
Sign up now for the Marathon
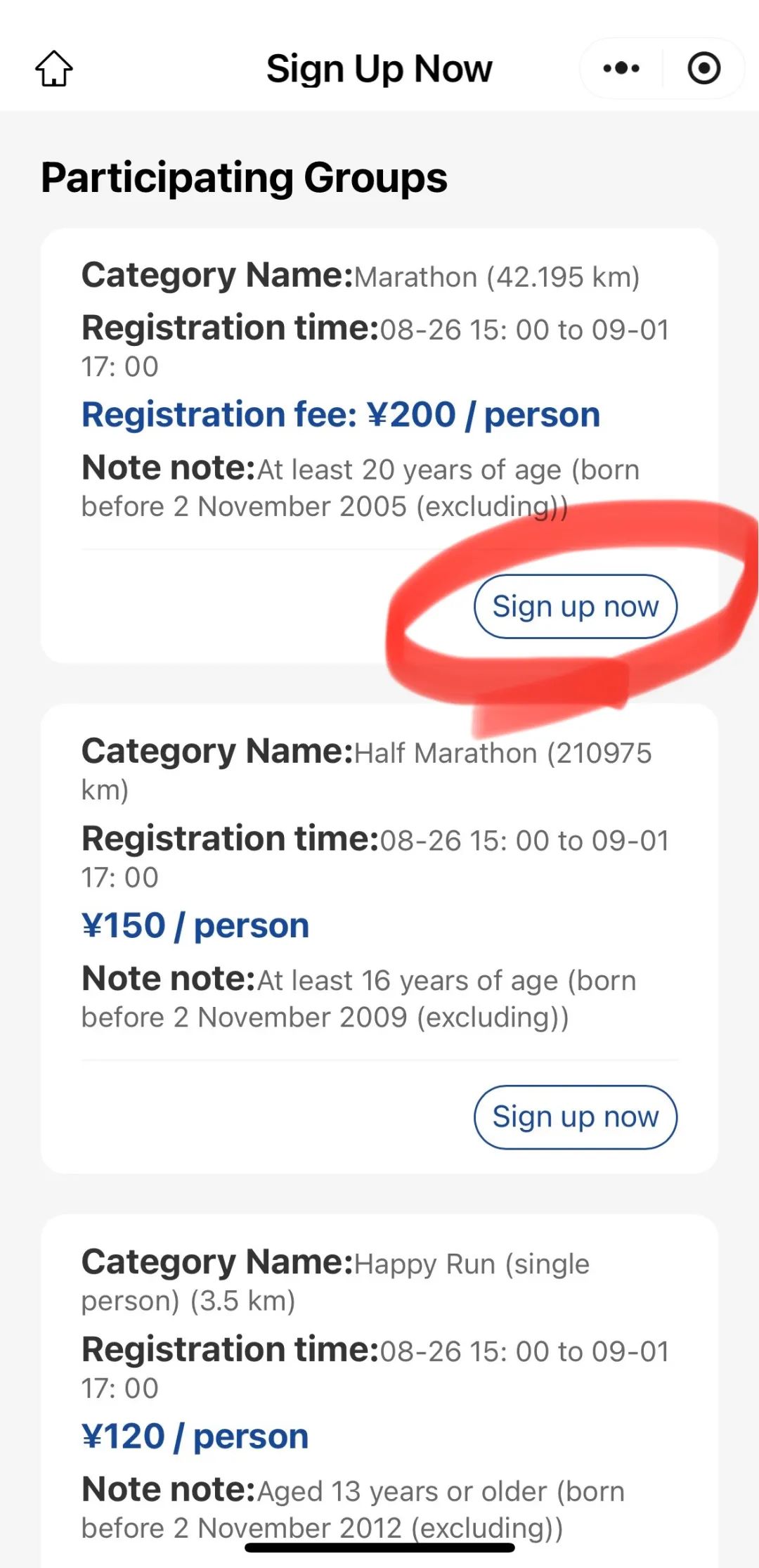click(x=575, y=607)
